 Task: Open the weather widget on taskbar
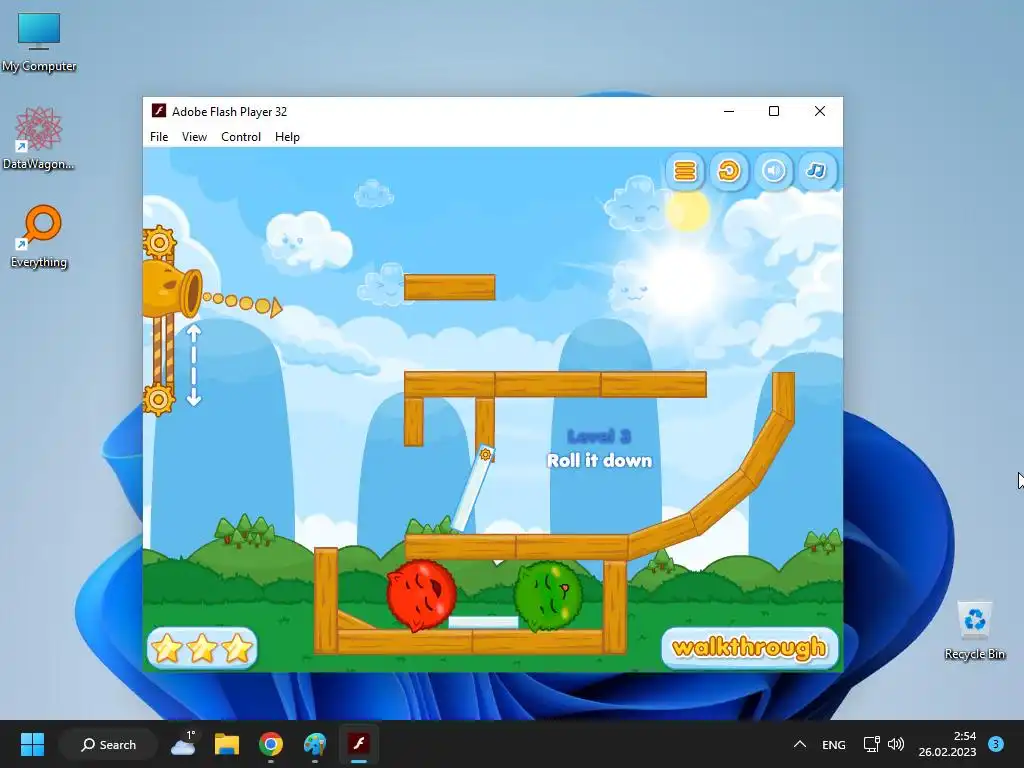pyautogui.click(x=184, y=744)
